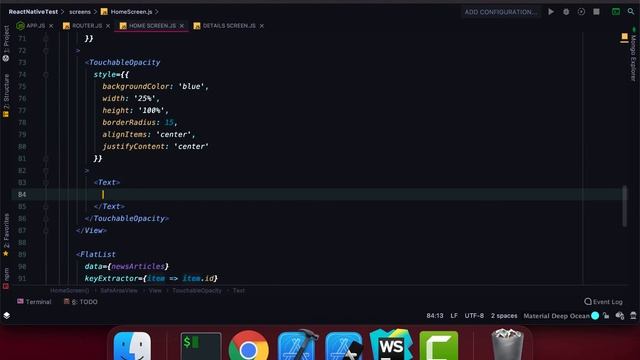Open the Event Log

(x=603, y=302)
